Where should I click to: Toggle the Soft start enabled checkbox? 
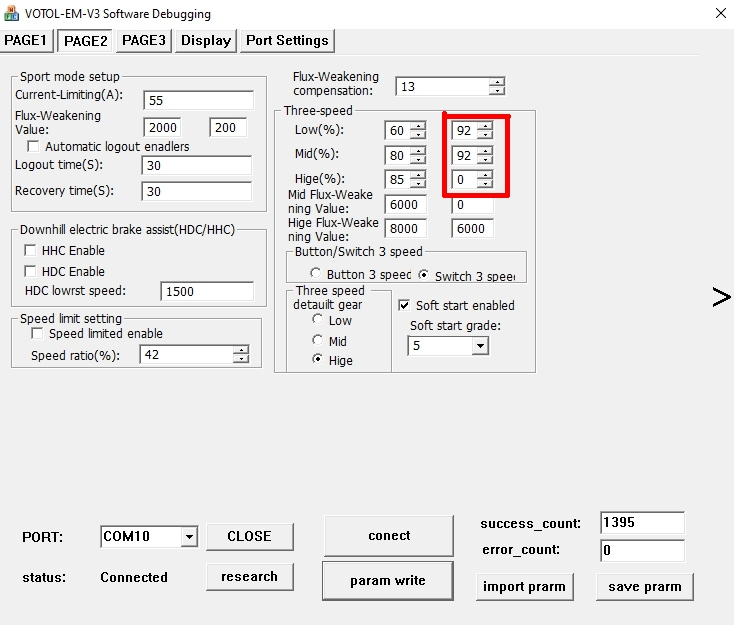coord(405,305)
